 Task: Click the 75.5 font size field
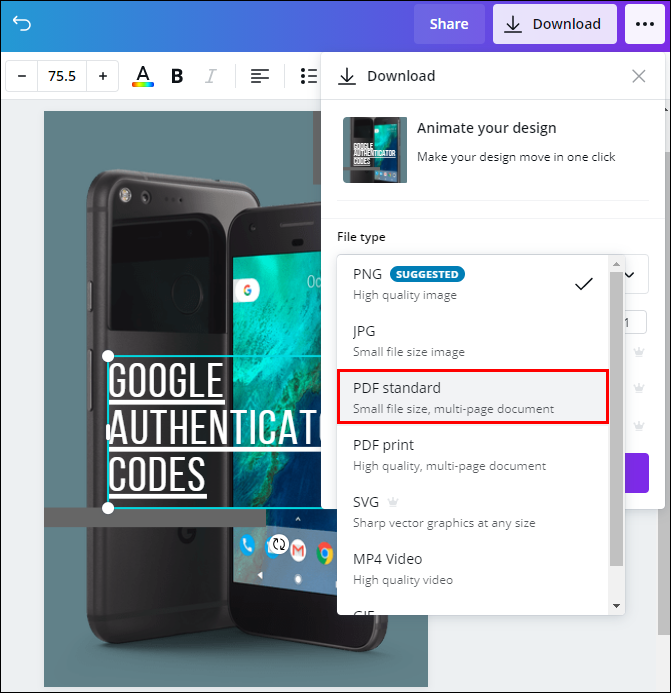point(62,76)
